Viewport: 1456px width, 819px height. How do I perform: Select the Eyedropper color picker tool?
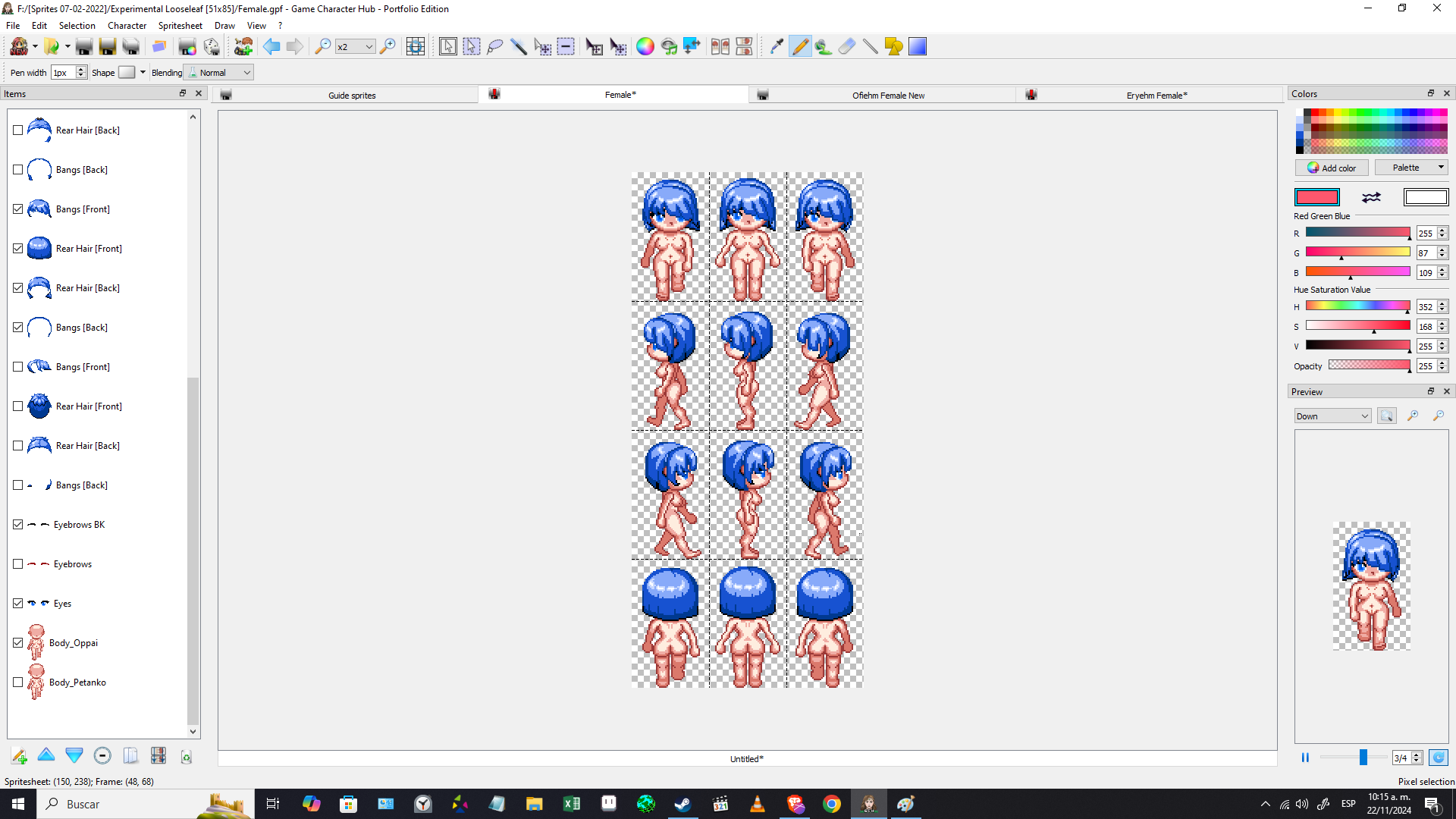point(776,46)
